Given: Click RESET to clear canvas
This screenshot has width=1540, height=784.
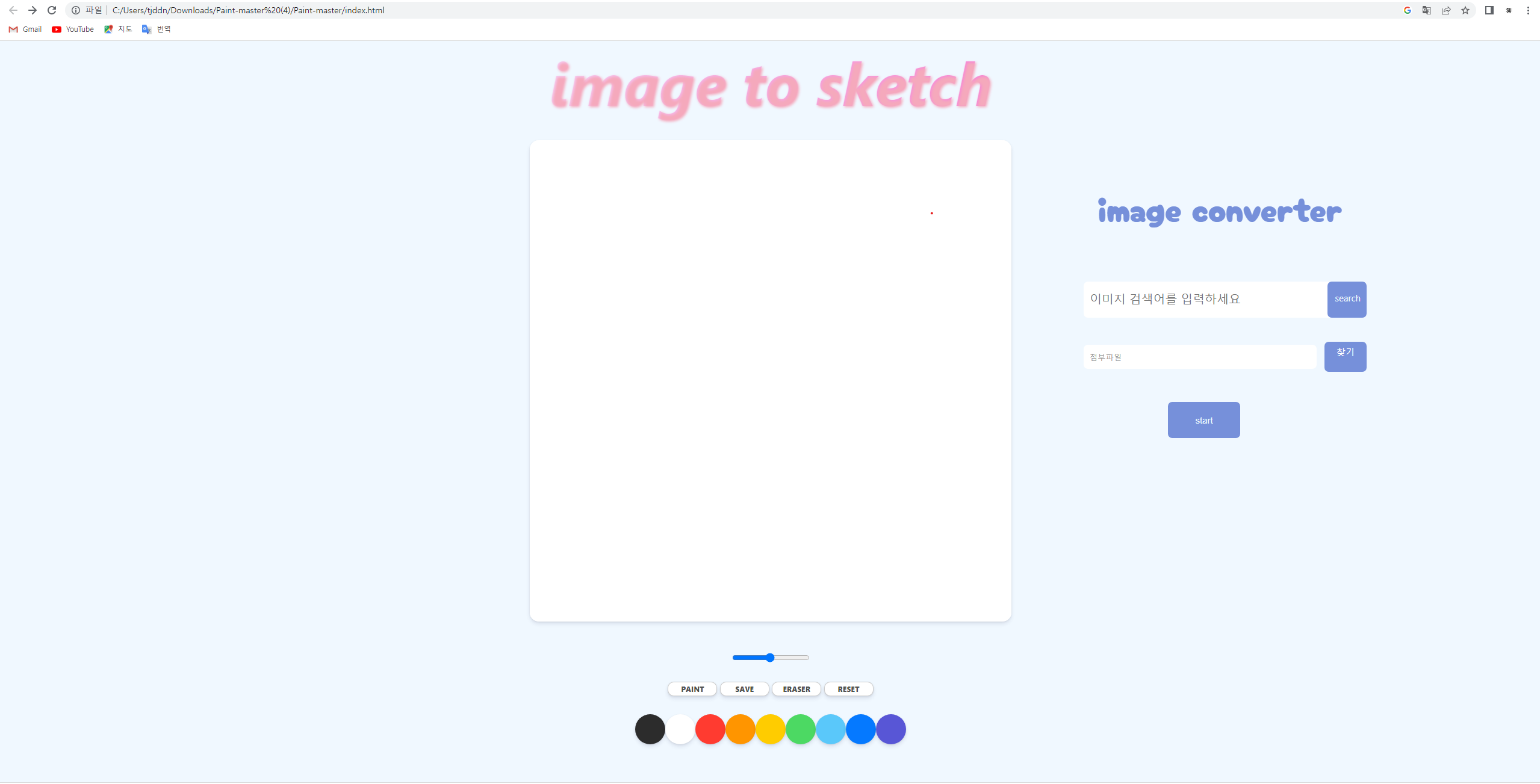Looking at the screenshot, I should (848, 689).
